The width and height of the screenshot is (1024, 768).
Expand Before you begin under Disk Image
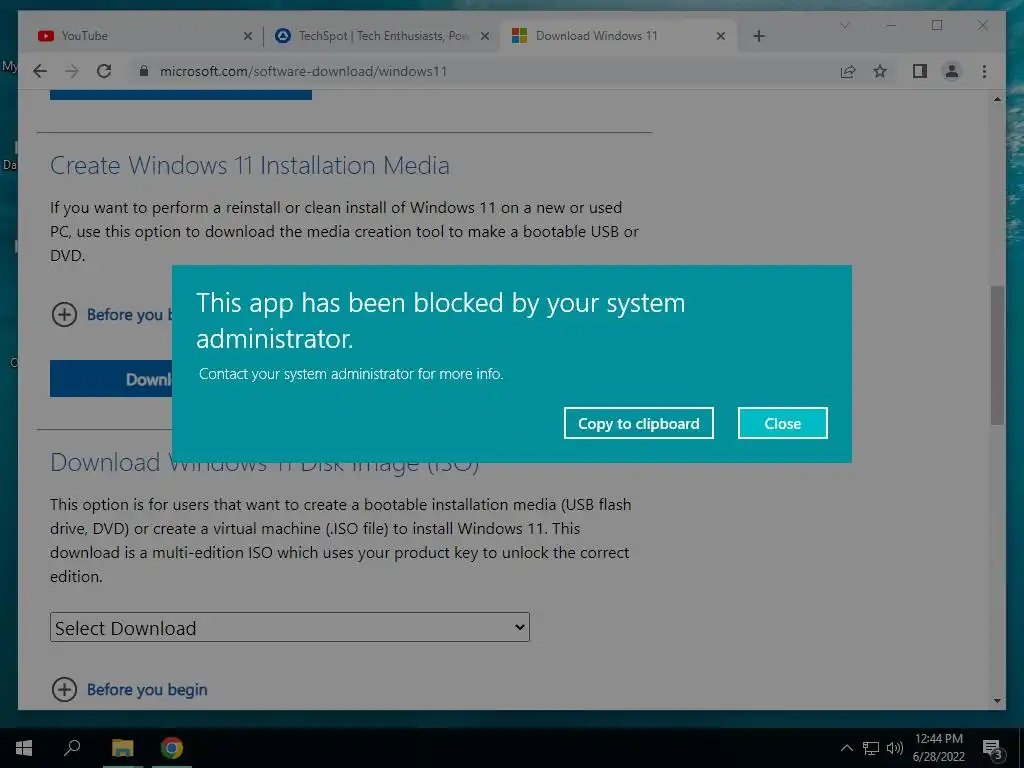coord(129,690)
